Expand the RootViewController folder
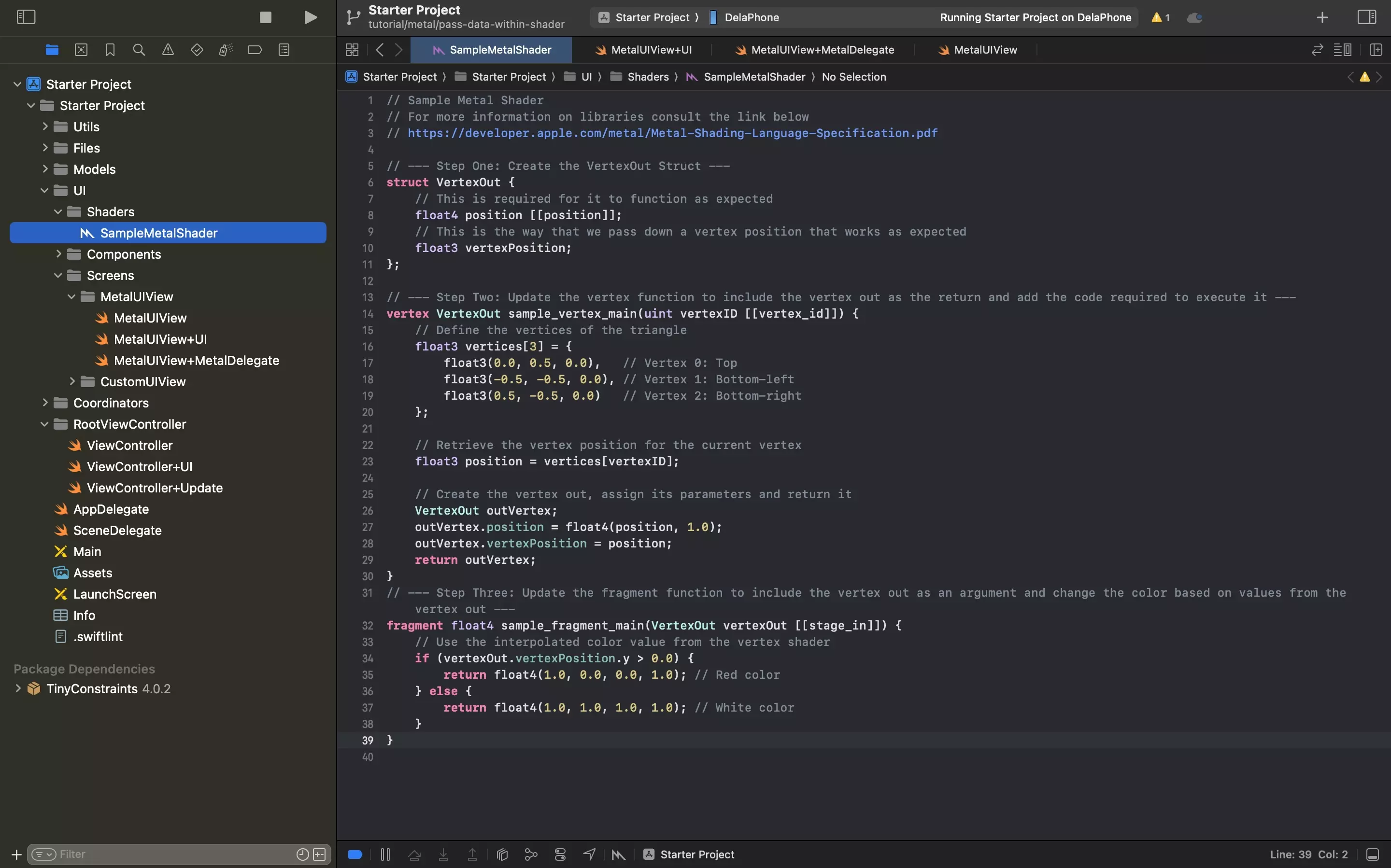Screen dimensions: 1391x868 [x=43, y=424]
